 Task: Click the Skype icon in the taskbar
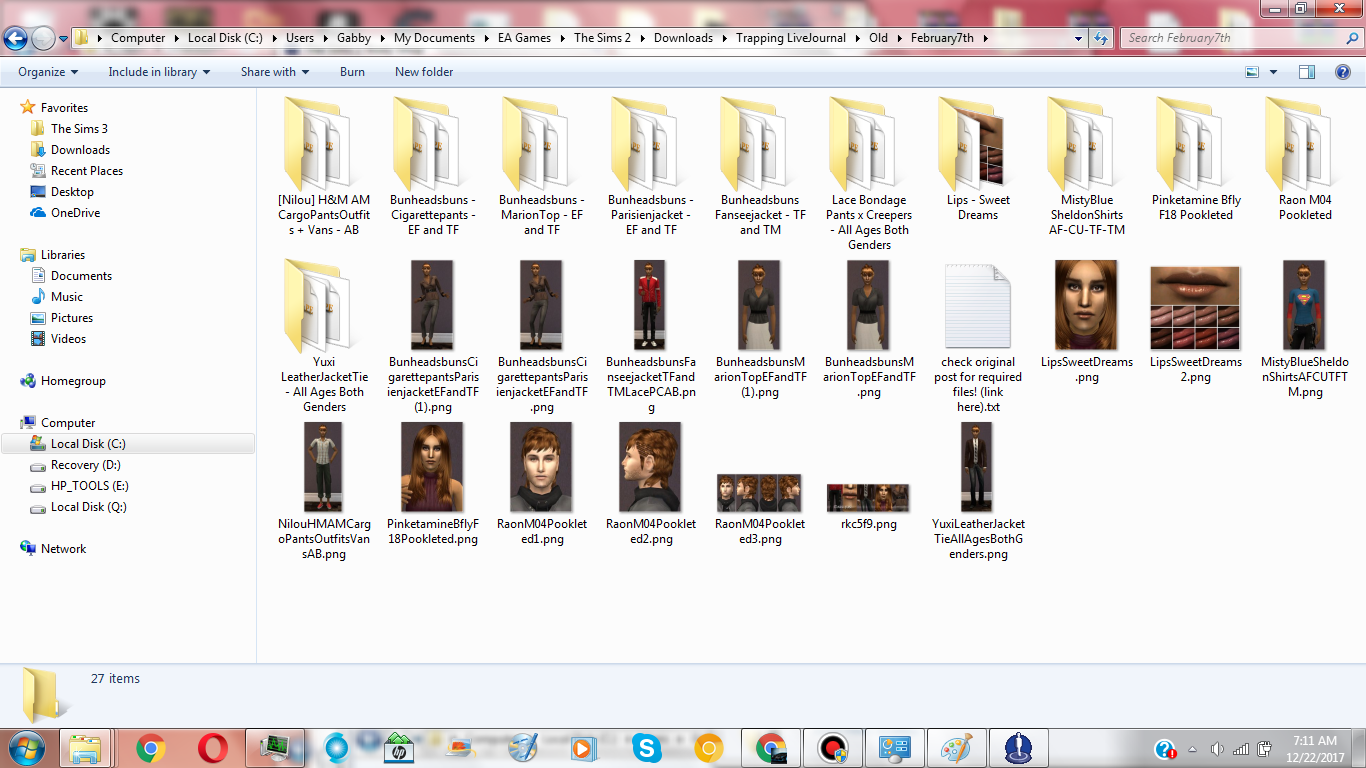646,748
